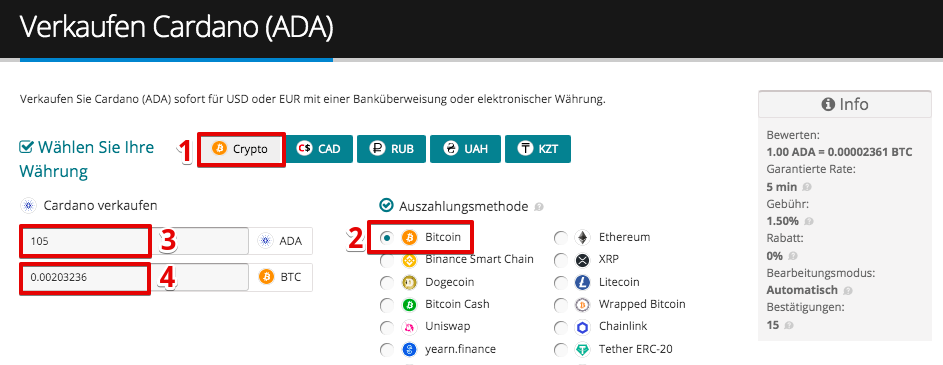
Task: Click the help icon beside Bestätigungen 15
Action: click(x=789, y=325)
